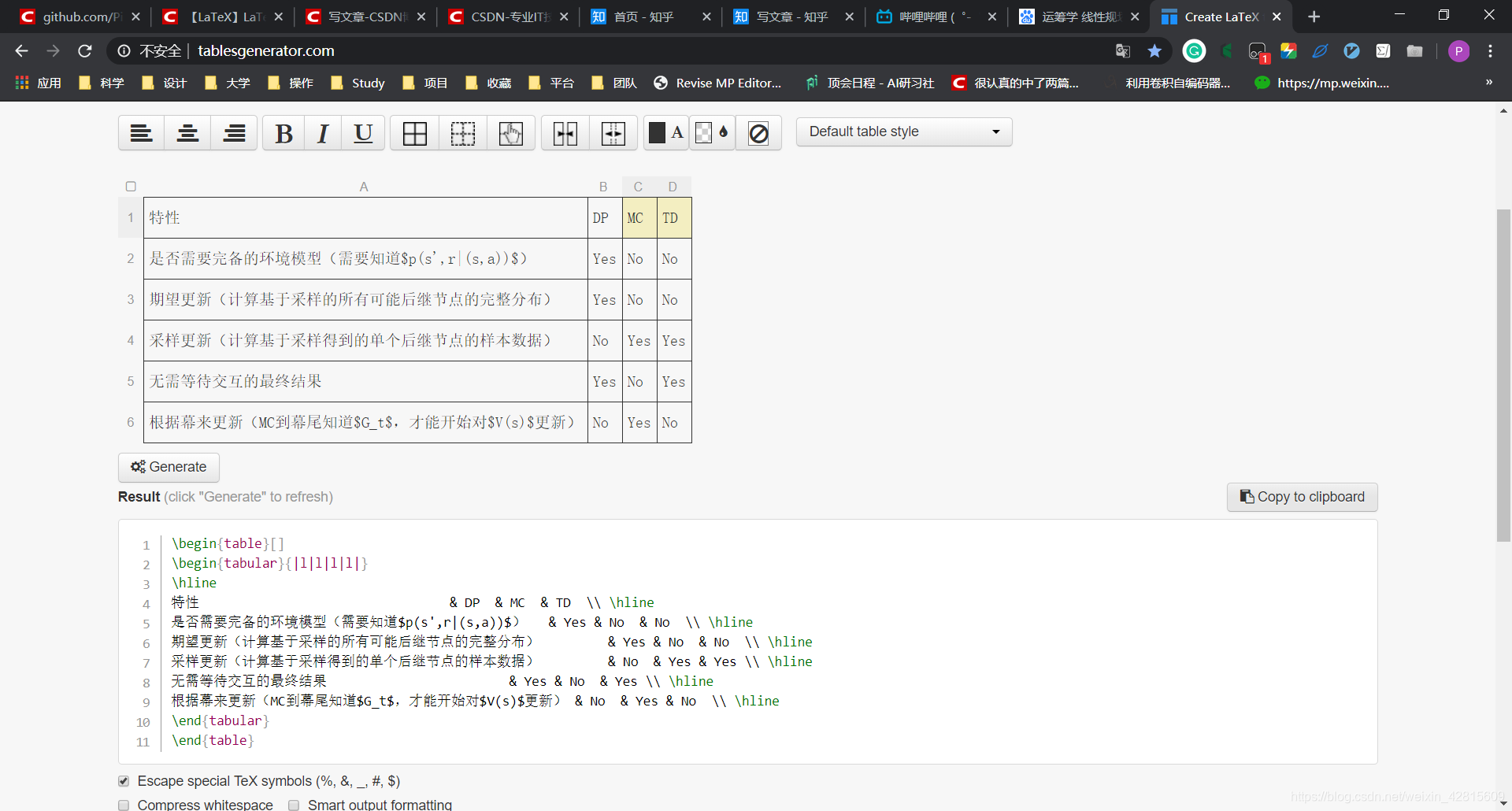Open the cell background color picker
1512x811 pixels.
click(713, 132)
